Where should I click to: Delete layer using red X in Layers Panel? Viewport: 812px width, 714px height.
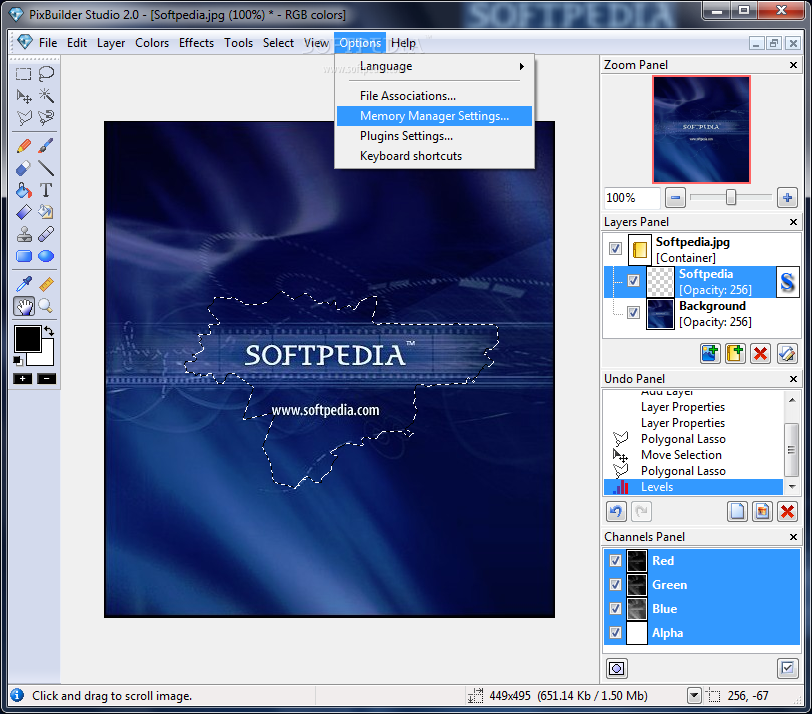pos(761,352)
